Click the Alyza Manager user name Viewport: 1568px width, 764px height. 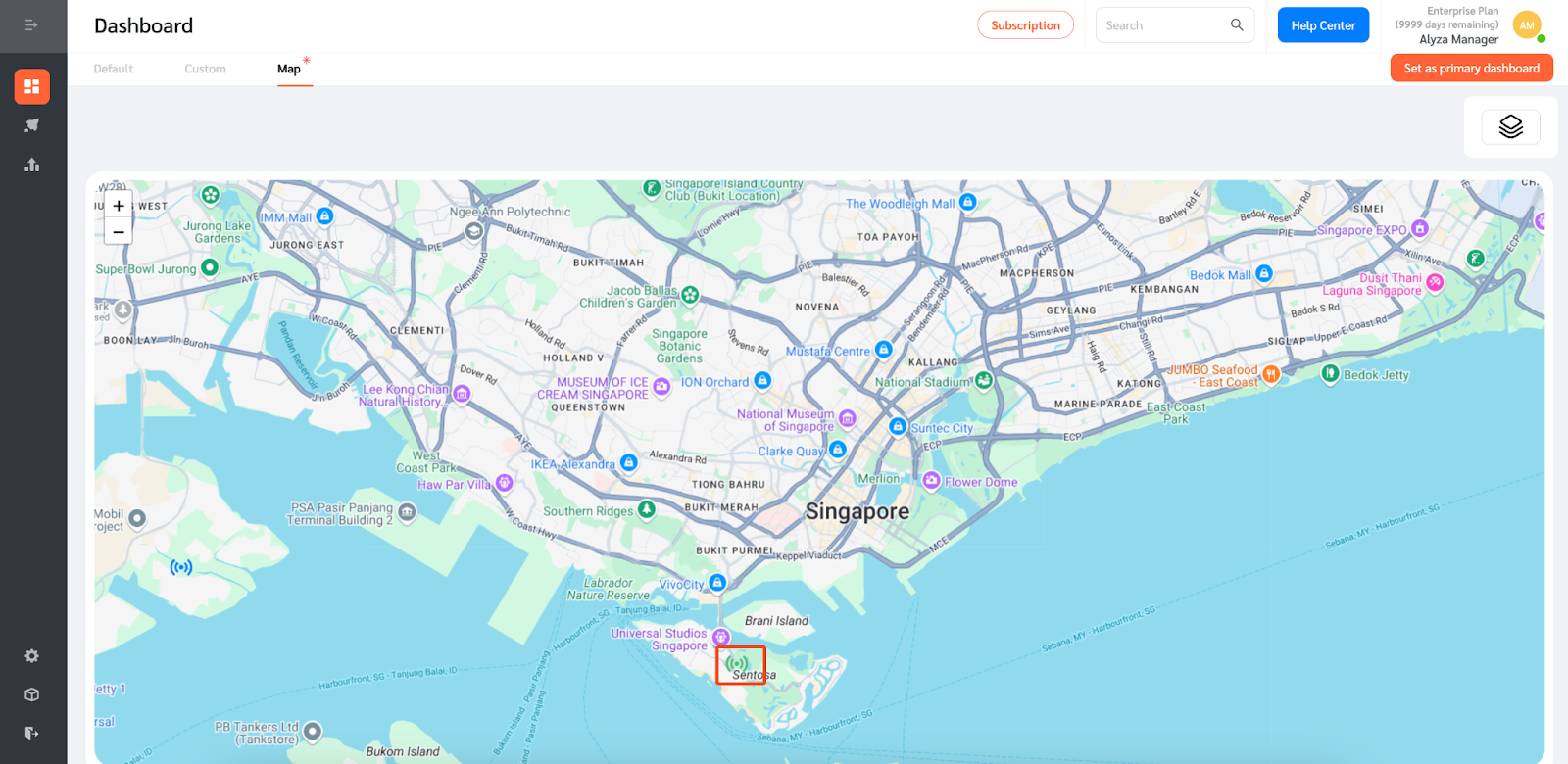(x=1458, y=40)
